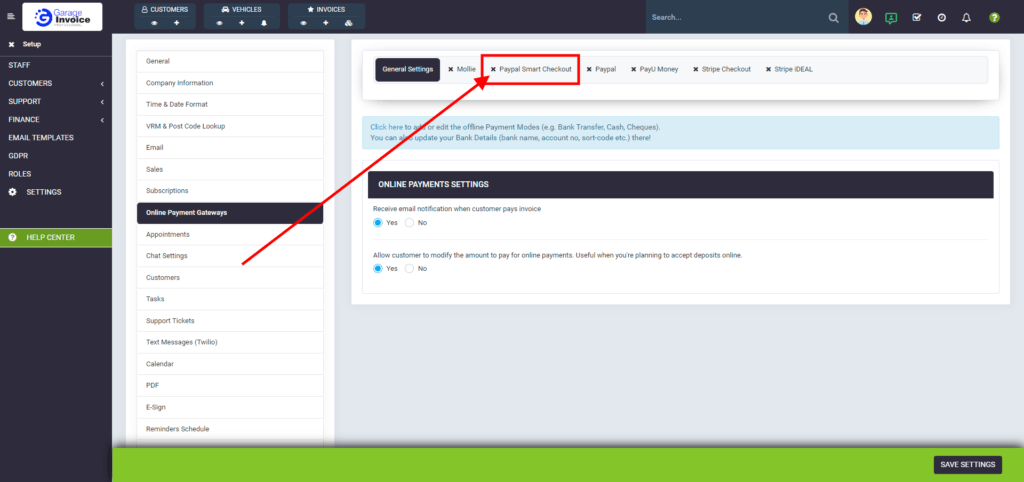Open the PayU Money tab

tap(654, 69)
